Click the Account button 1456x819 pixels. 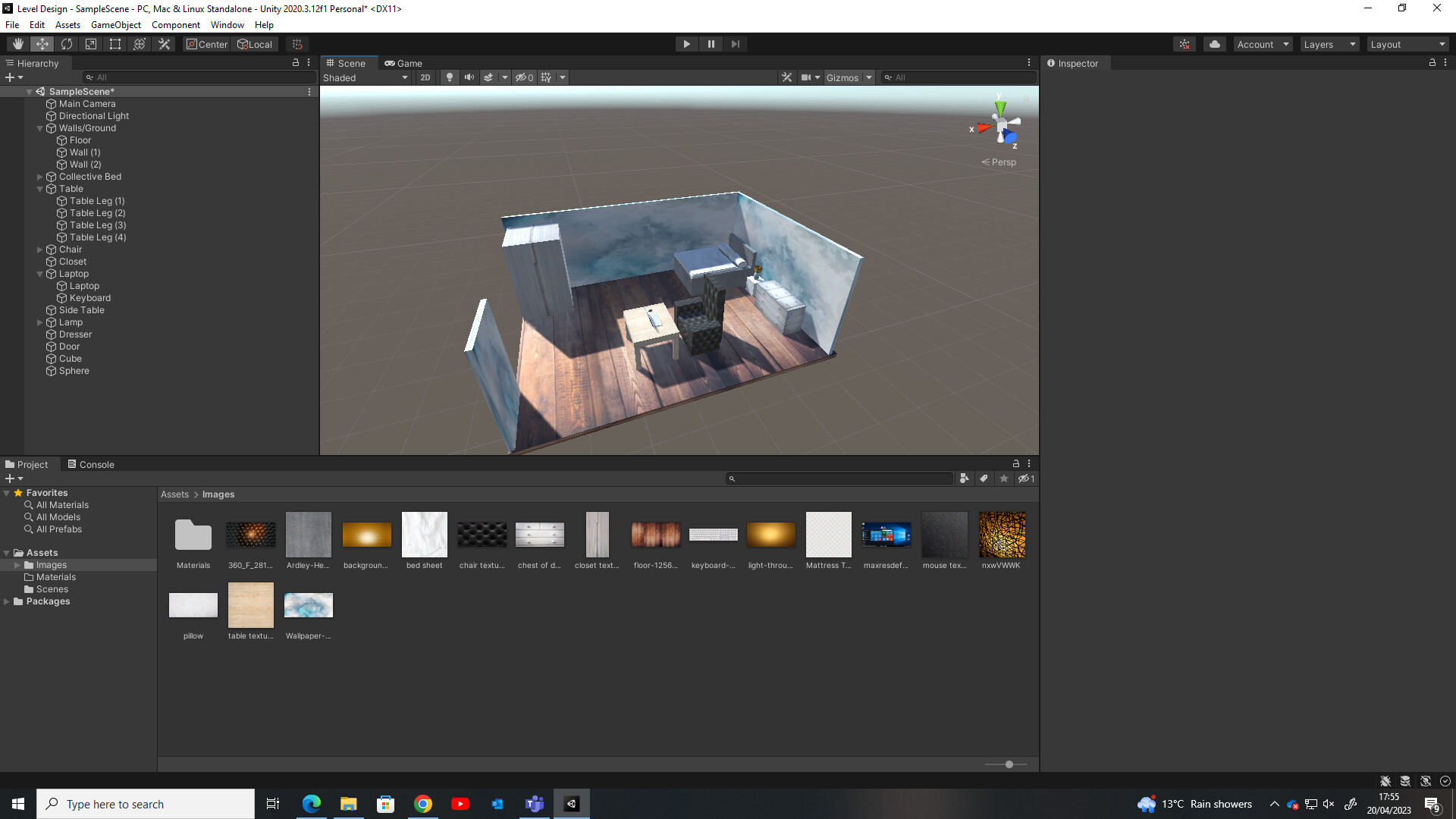click(1261, 43)
